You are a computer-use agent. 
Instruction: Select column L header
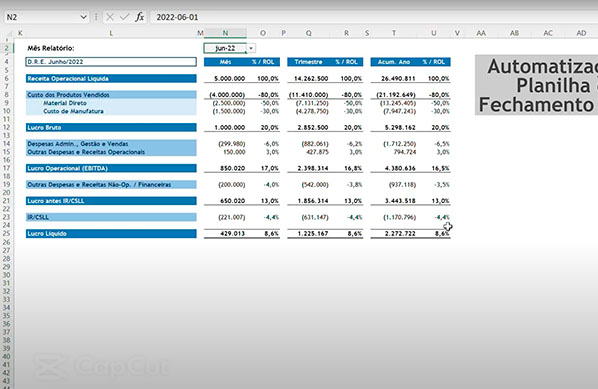pos(111,33)
